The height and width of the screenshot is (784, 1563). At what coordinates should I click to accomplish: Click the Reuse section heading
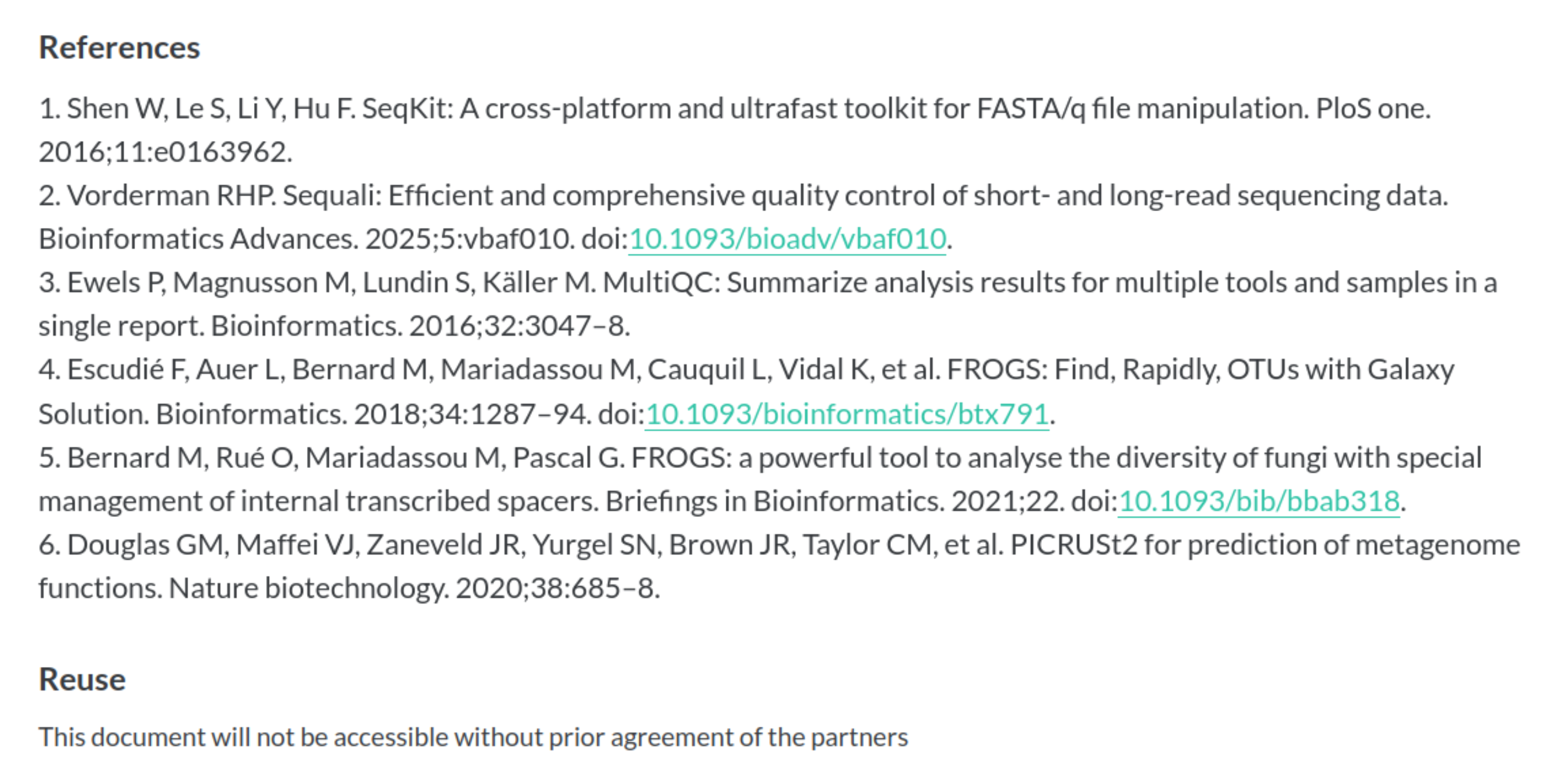(x=82, y=679)
